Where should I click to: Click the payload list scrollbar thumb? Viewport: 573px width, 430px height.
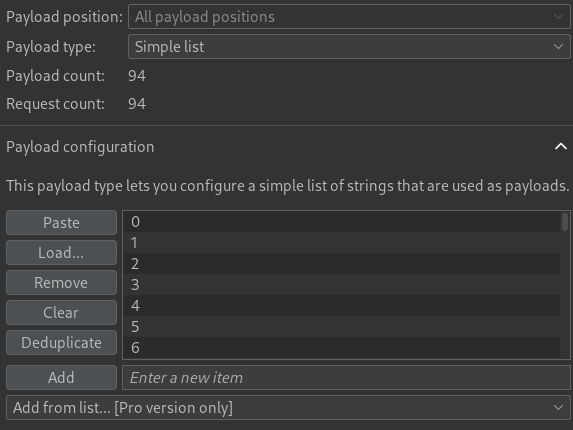point(565,222)
